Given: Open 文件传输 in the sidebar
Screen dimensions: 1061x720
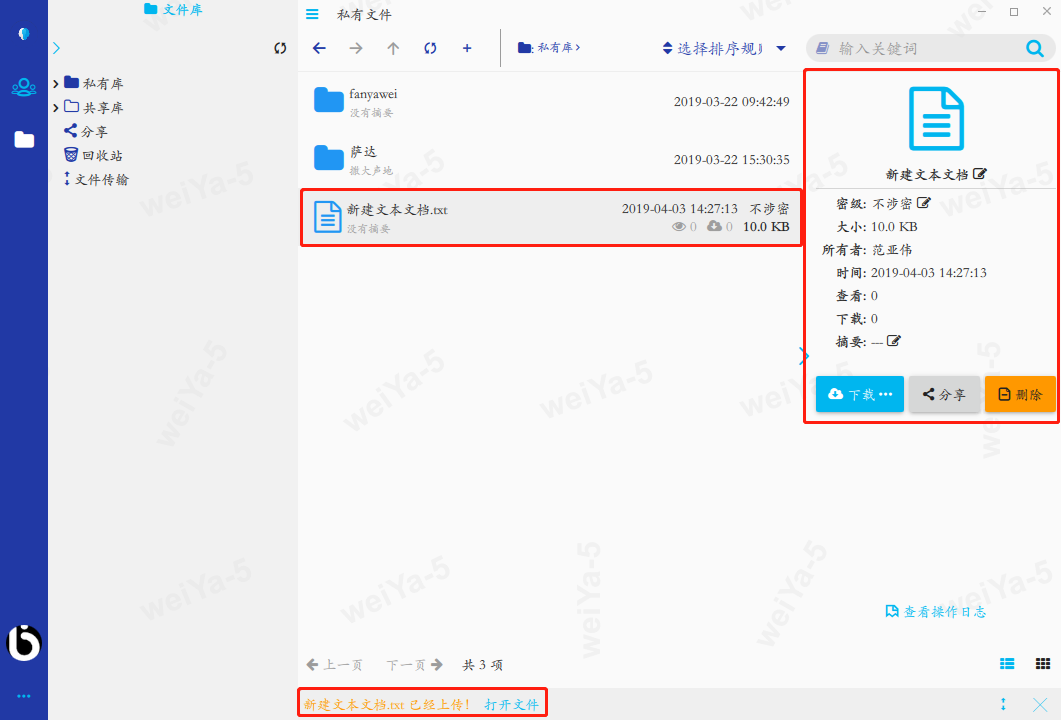Looking at the screenshot, I should click(96, 179).
